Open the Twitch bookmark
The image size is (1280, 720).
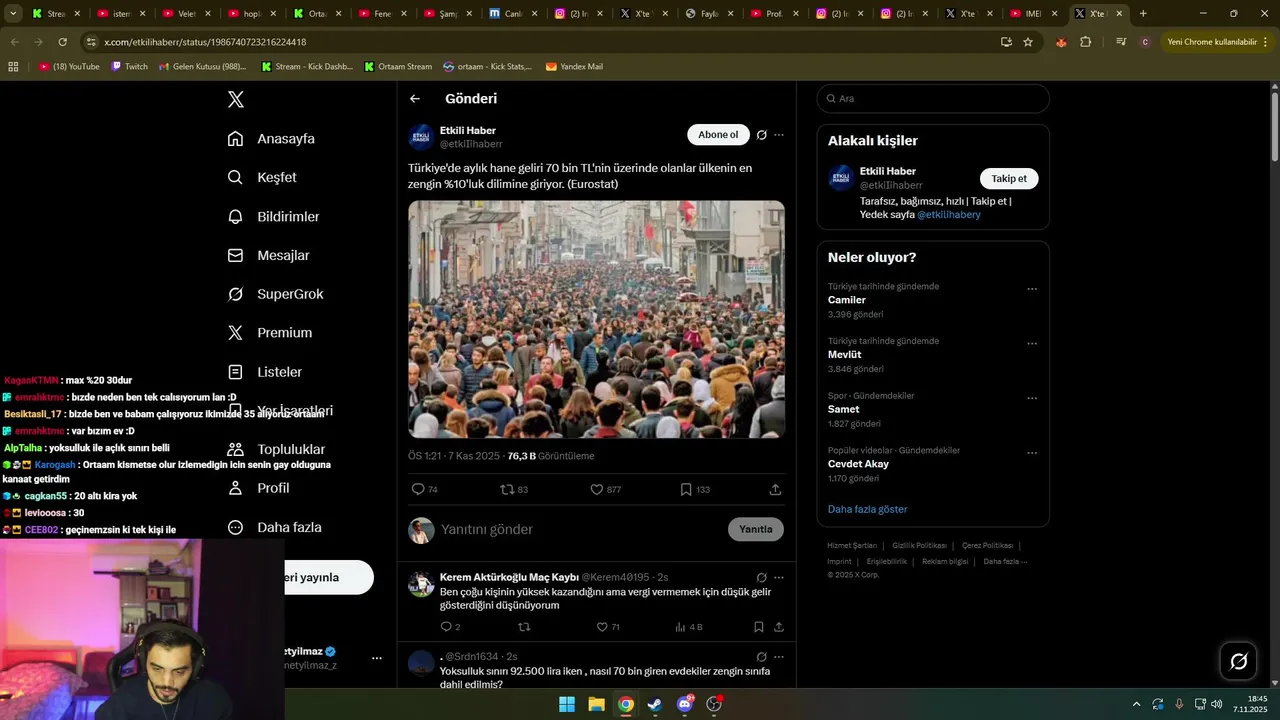click(129, 66)
